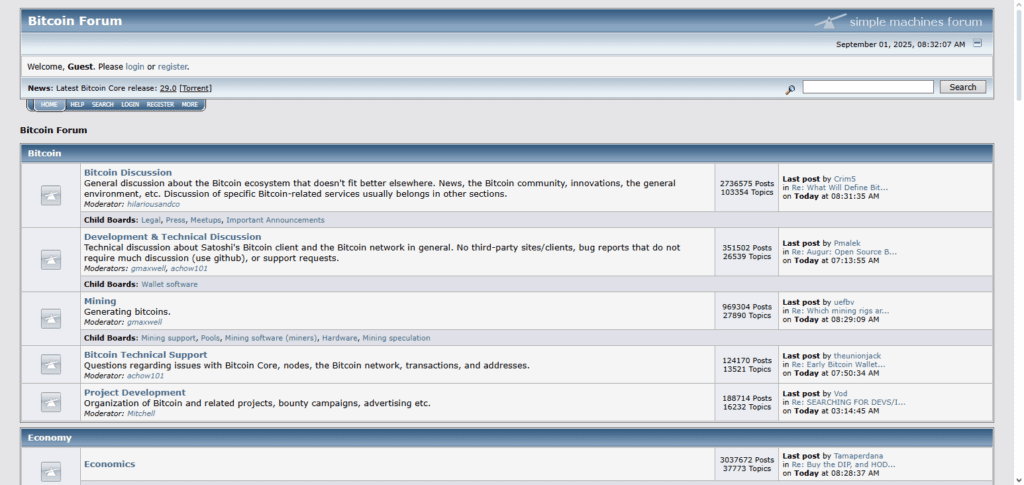Screen dimensions: 1024x485
Task: Open the Wallet software child board
Action: pyautogui.click(x=169, y=285)
